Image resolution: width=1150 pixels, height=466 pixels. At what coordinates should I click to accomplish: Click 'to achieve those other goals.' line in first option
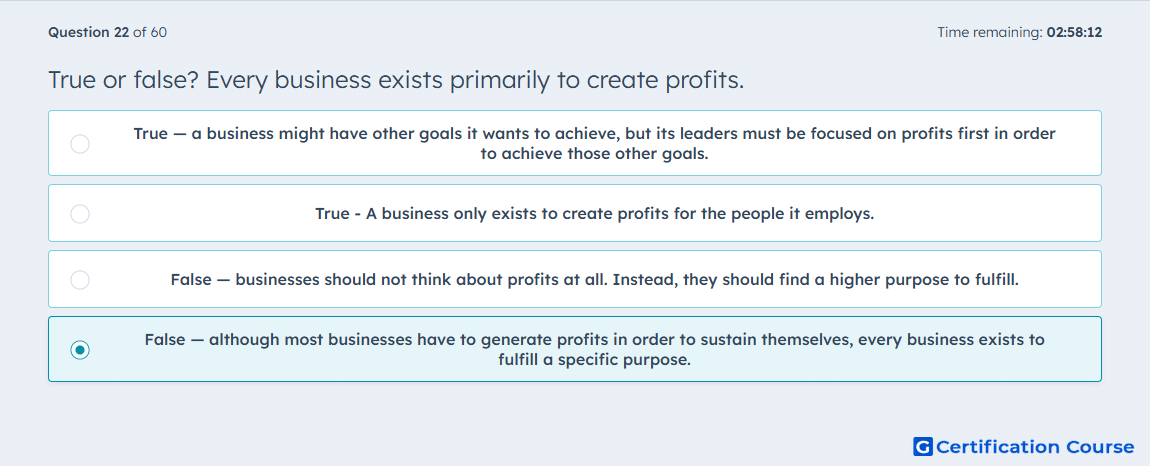[x=594, y=155]
